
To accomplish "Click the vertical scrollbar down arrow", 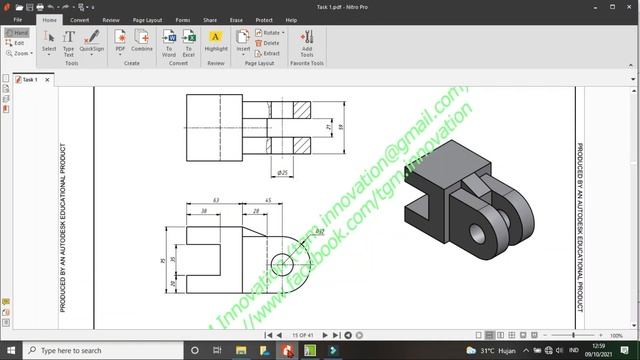I will pyautogui.click(x=634, y=326).
